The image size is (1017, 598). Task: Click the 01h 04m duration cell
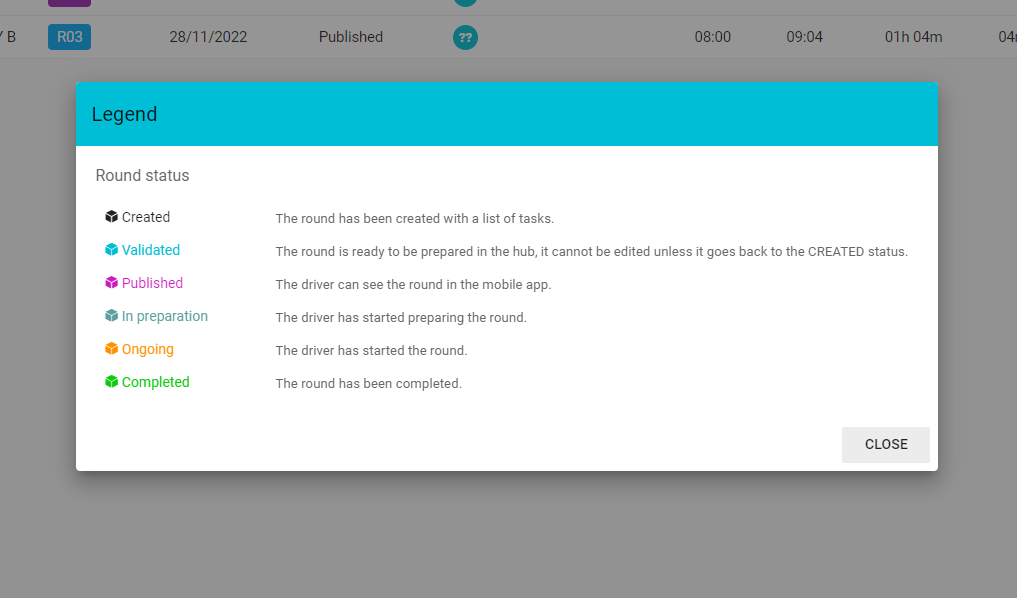[913, 37]
